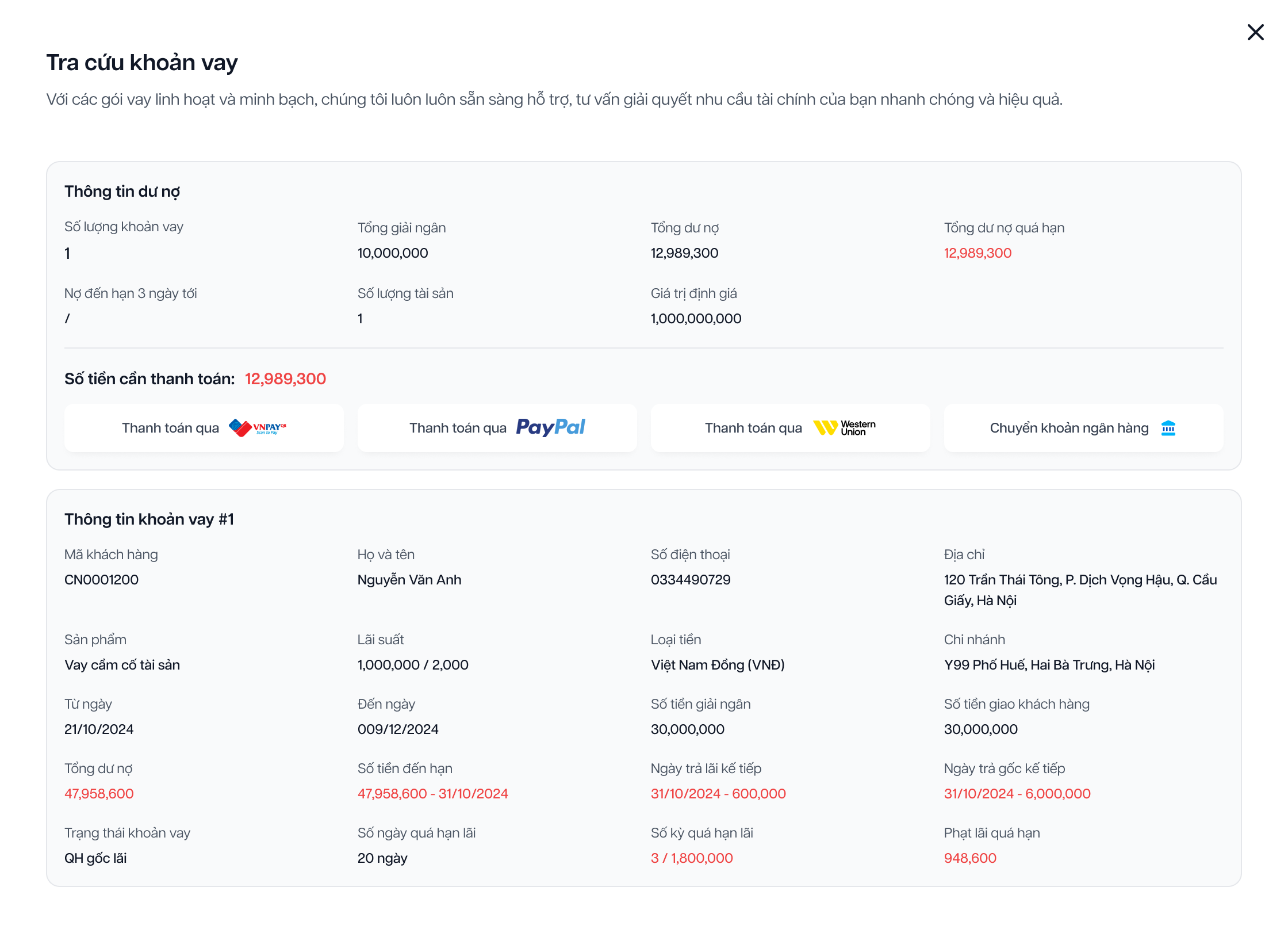The width and height of the screenshot is (1288, 933).
Task: Click the red amount due 12,989,300
Action: tap(285, 378)
